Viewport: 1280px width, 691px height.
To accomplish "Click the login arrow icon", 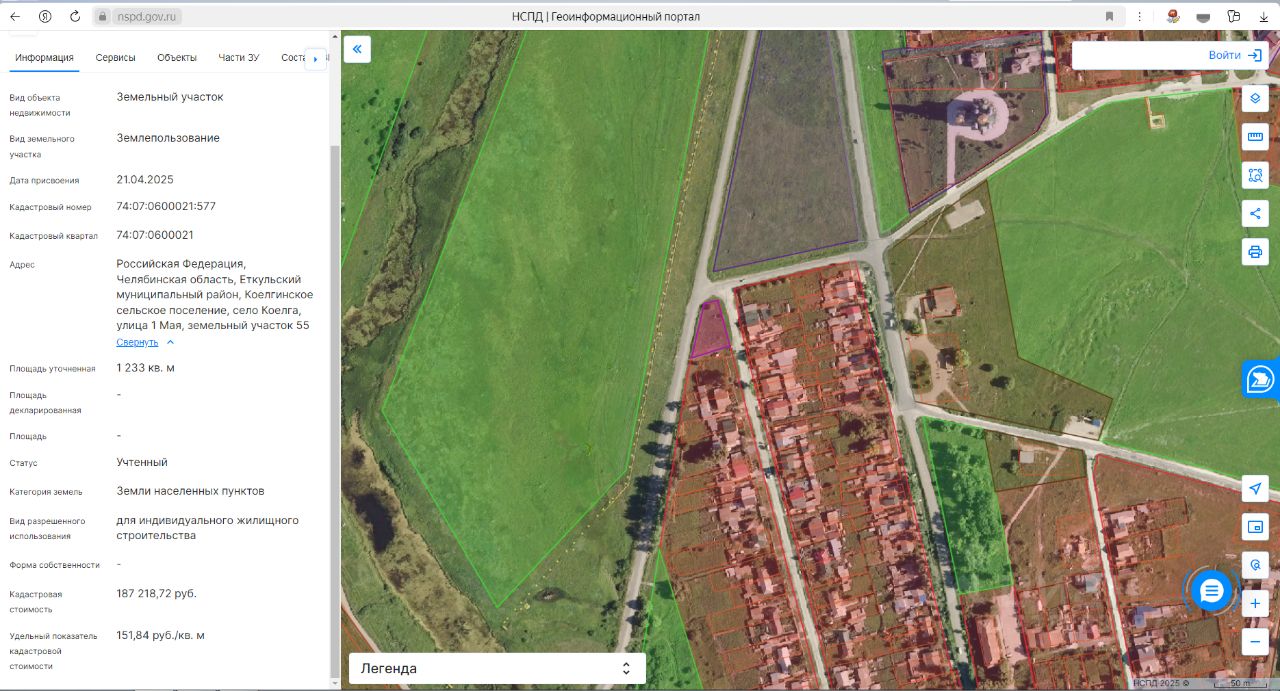I will (1254, 55).
